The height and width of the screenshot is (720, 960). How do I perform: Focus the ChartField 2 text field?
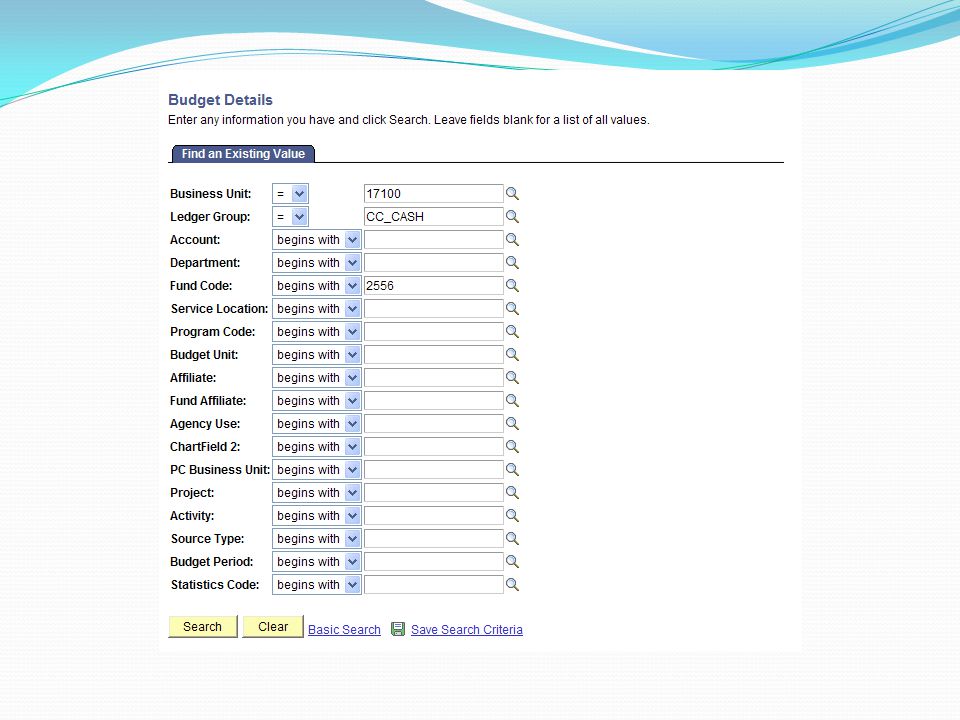coord(433,447)
